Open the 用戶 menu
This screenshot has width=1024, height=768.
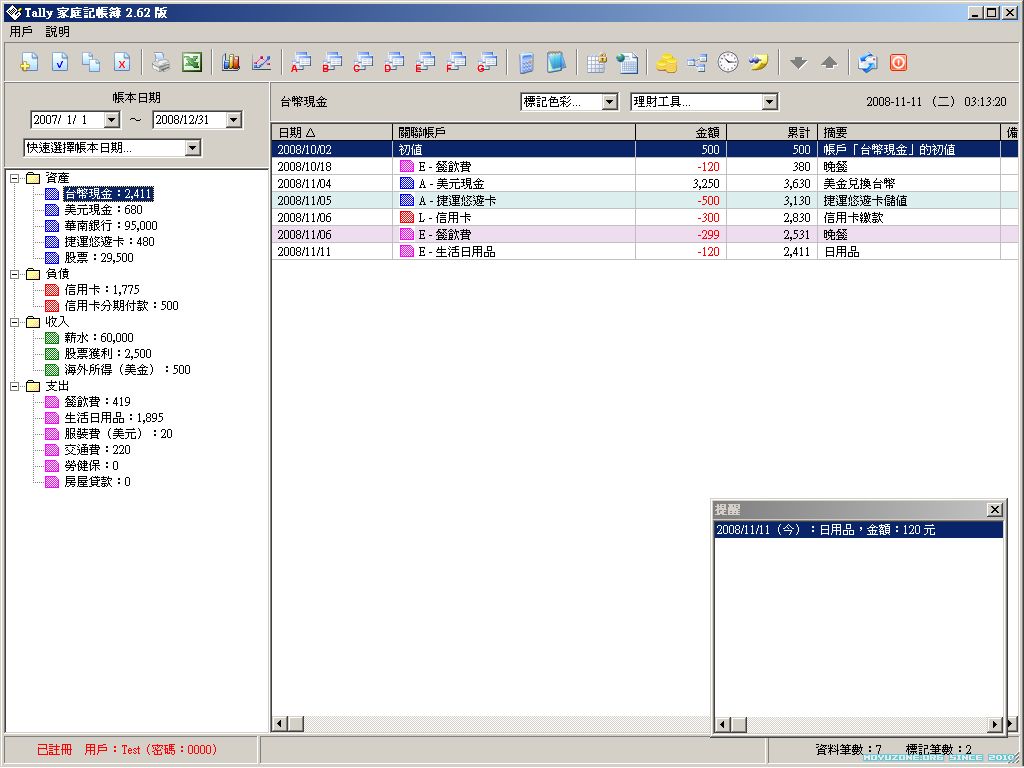21,31
